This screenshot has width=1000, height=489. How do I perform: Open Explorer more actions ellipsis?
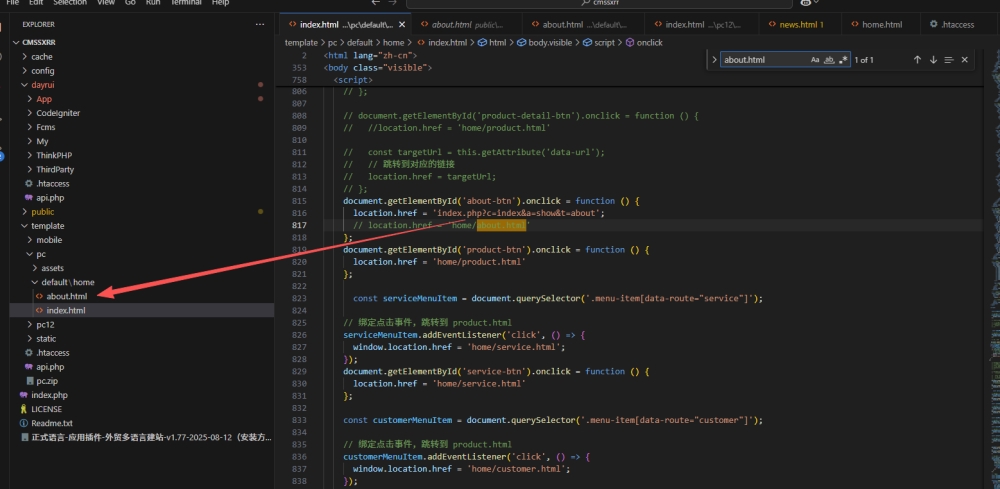pyautogui.click(x=260, y=24)
